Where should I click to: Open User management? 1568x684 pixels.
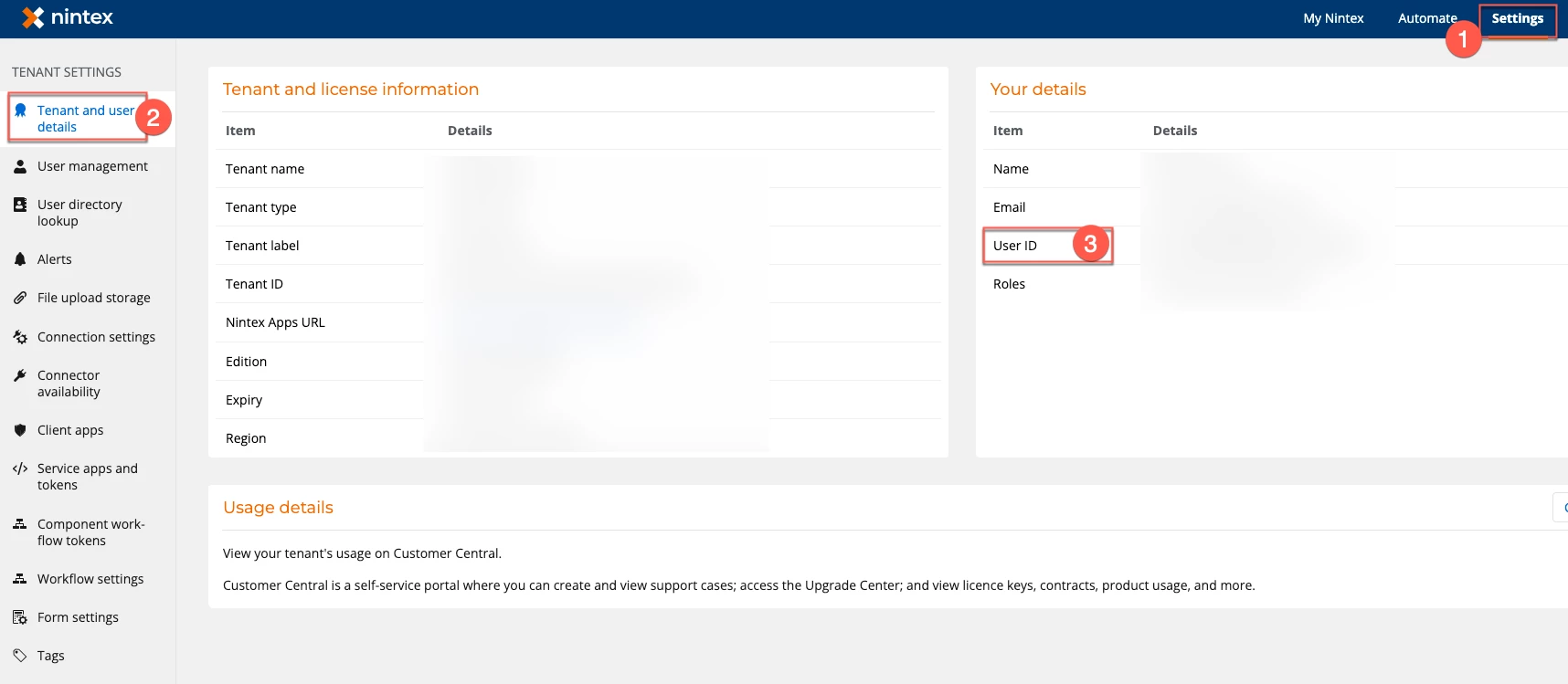92,166
